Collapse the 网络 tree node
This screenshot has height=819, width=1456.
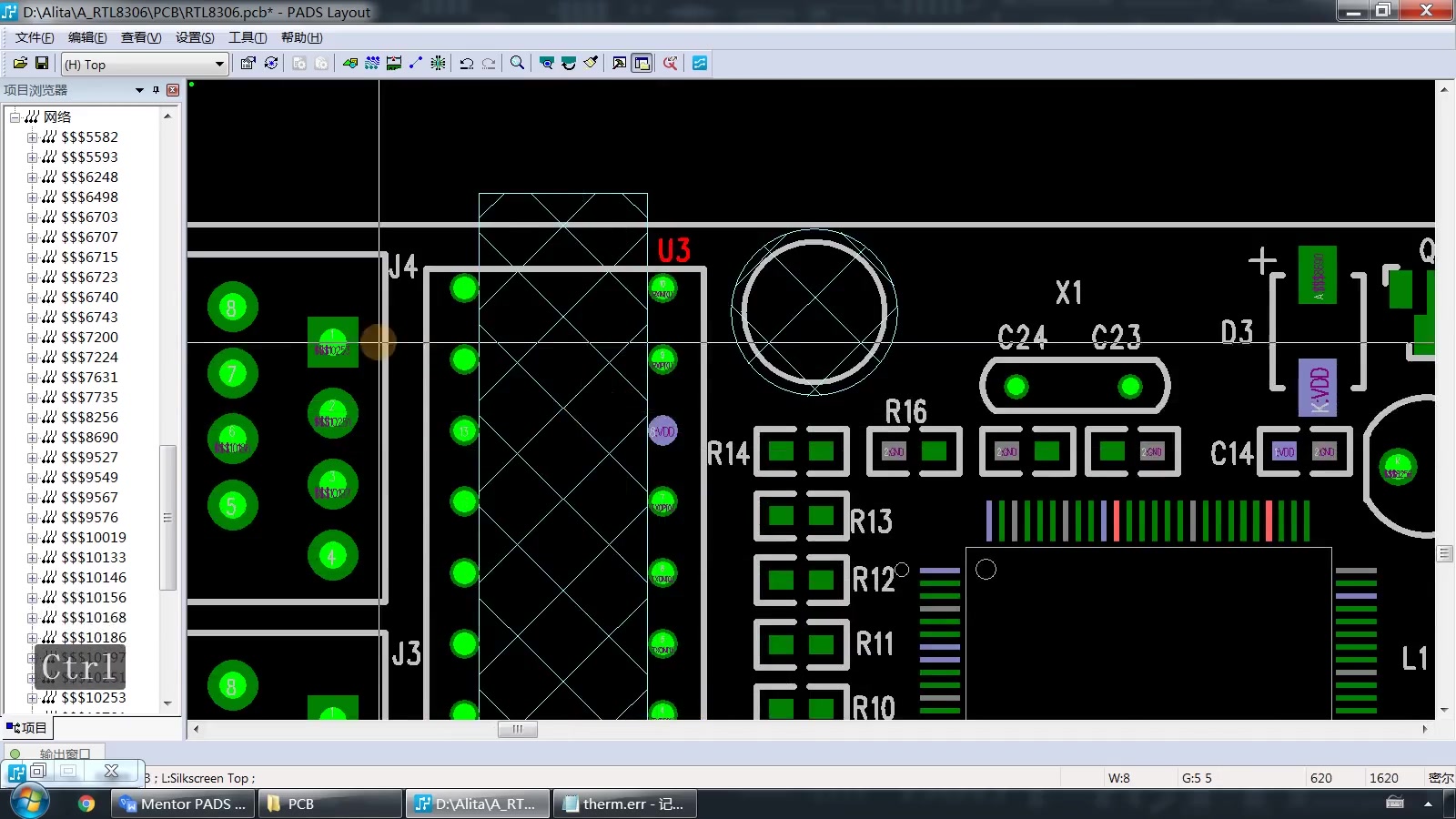(15, 117)
